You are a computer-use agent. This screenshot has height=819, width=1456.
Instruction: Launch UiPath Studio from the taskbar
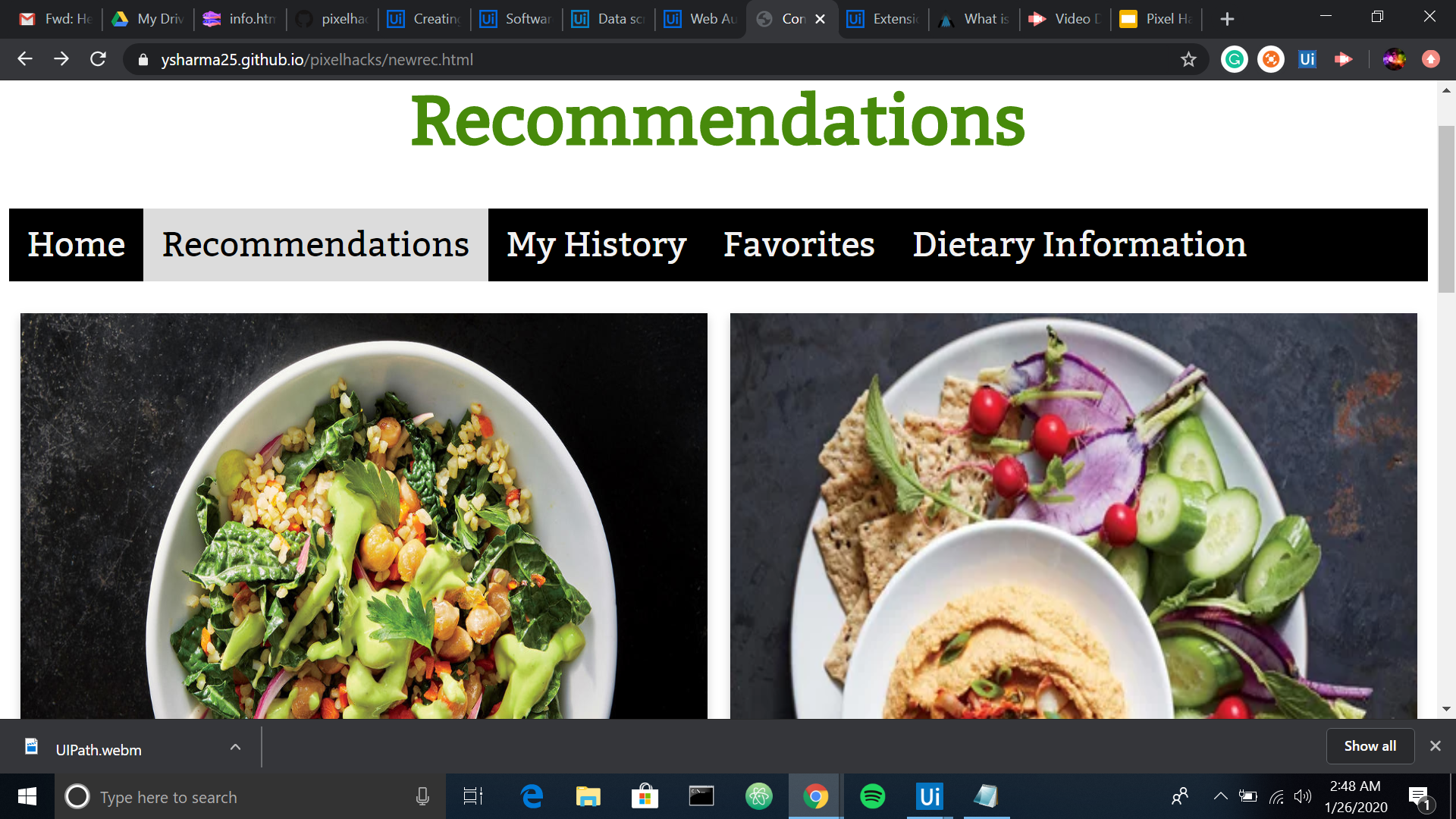(929, 796)
